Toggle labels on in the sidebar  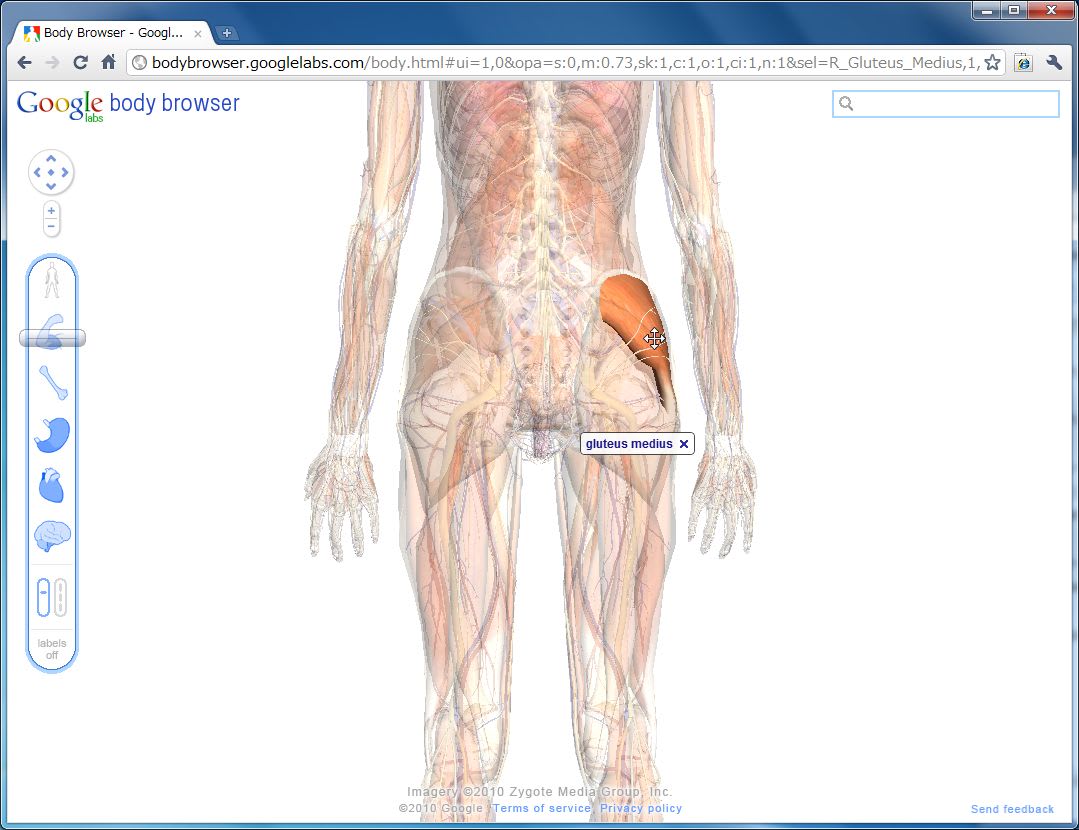[52, 649]
